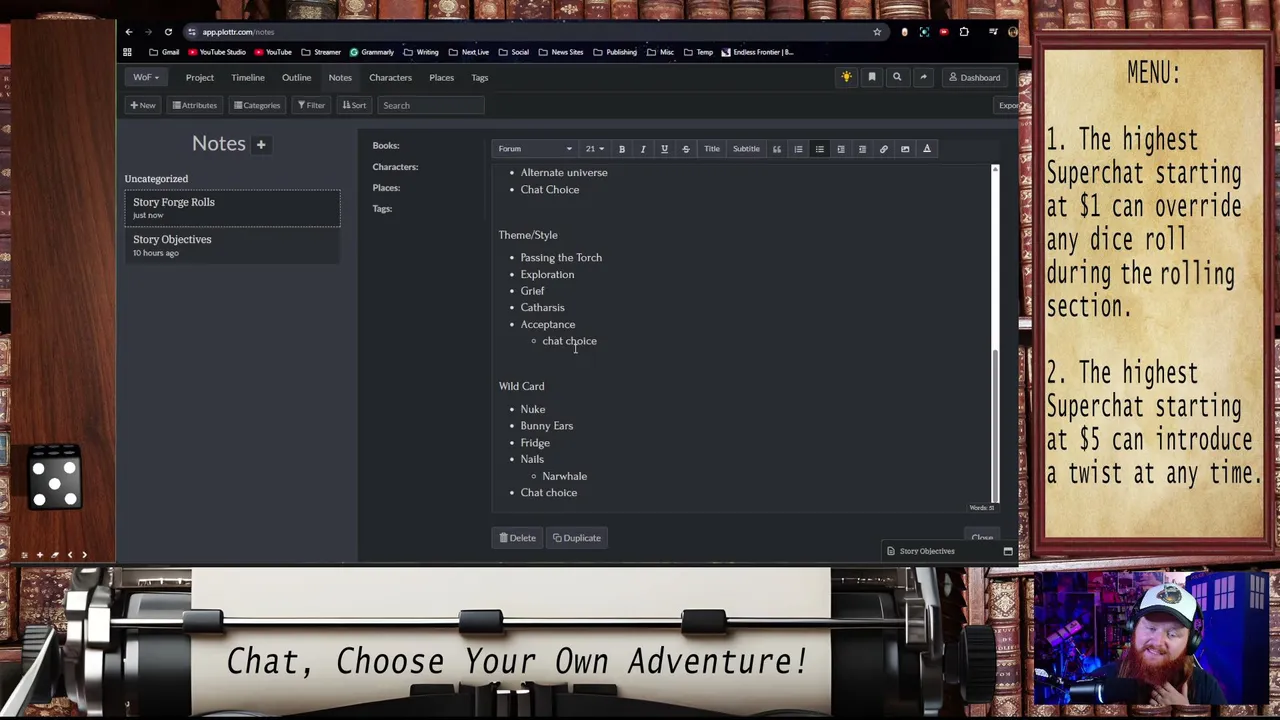Toggle the numbered list button
The height and width of the screenshot is (720, 1280).
point(798,149)
